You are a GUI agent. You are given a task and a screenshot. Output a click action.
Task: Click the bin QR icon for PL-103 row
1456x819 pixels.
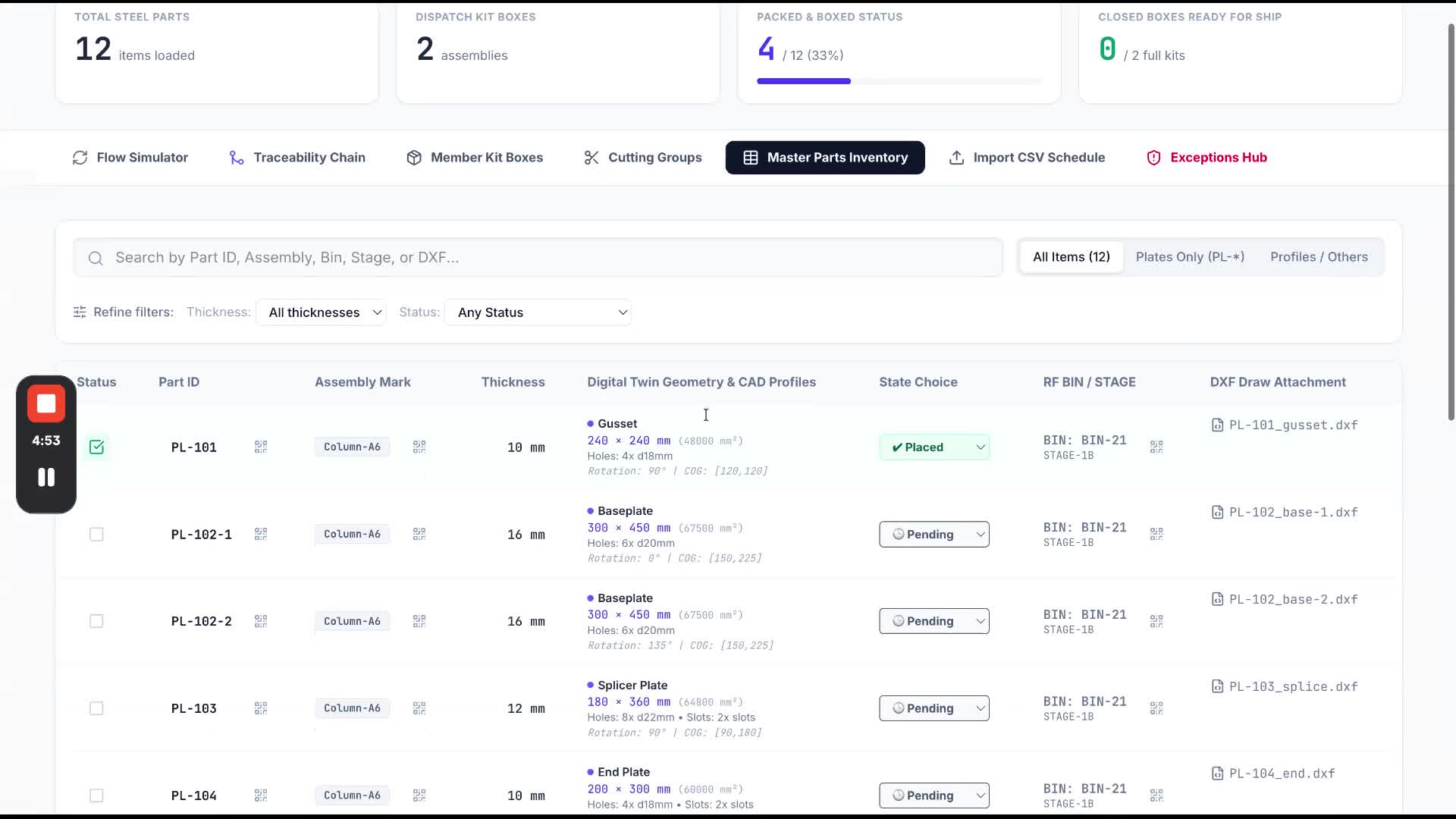coord(1156,708)
